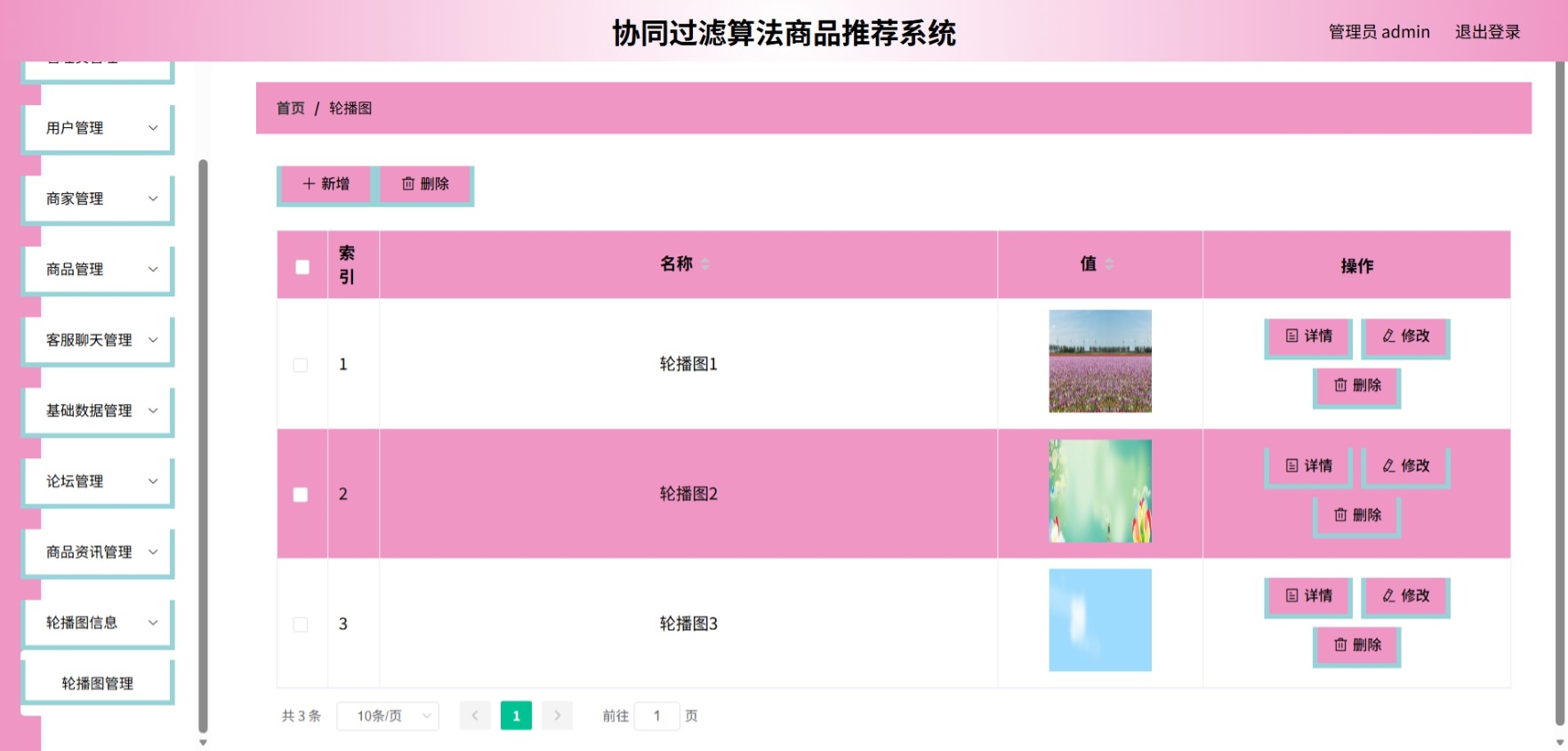Image resolution: width=1568 pixels, height=751 pixels.
Task: Delete the 轮播图1 row
Action: click(x=1357, y=386)
